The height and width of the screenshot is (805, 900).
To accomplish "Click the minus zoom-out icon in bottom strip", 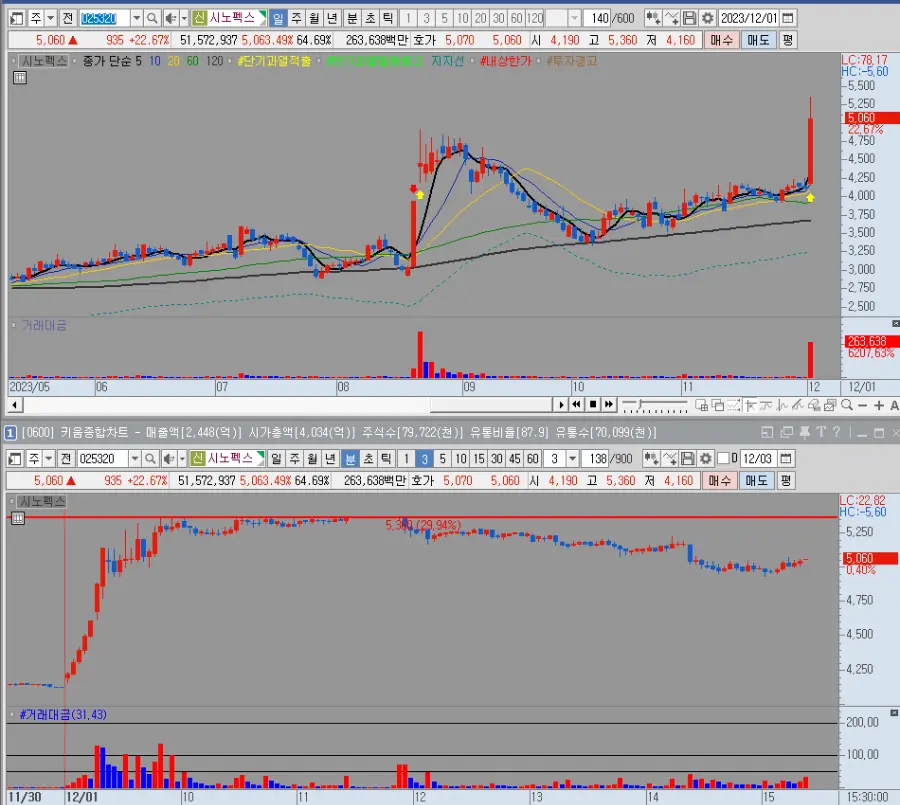I will pyautogui.click(x=862, y=405).
